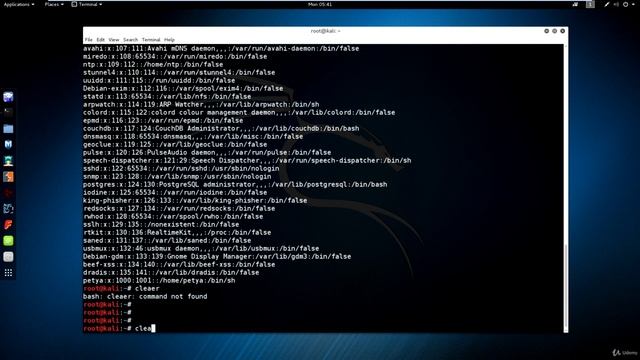Screen dimensions: 640x360
Task: Open the Edit menu in terminal
Action: tap(100, 40)
